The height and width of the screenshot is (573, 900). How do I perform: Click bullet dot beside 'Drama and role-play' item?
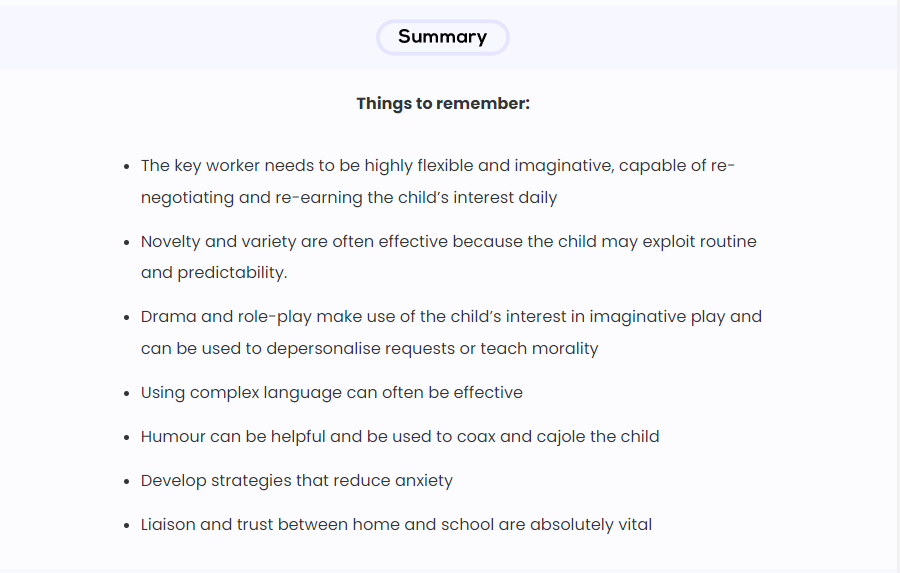(127, 318)
